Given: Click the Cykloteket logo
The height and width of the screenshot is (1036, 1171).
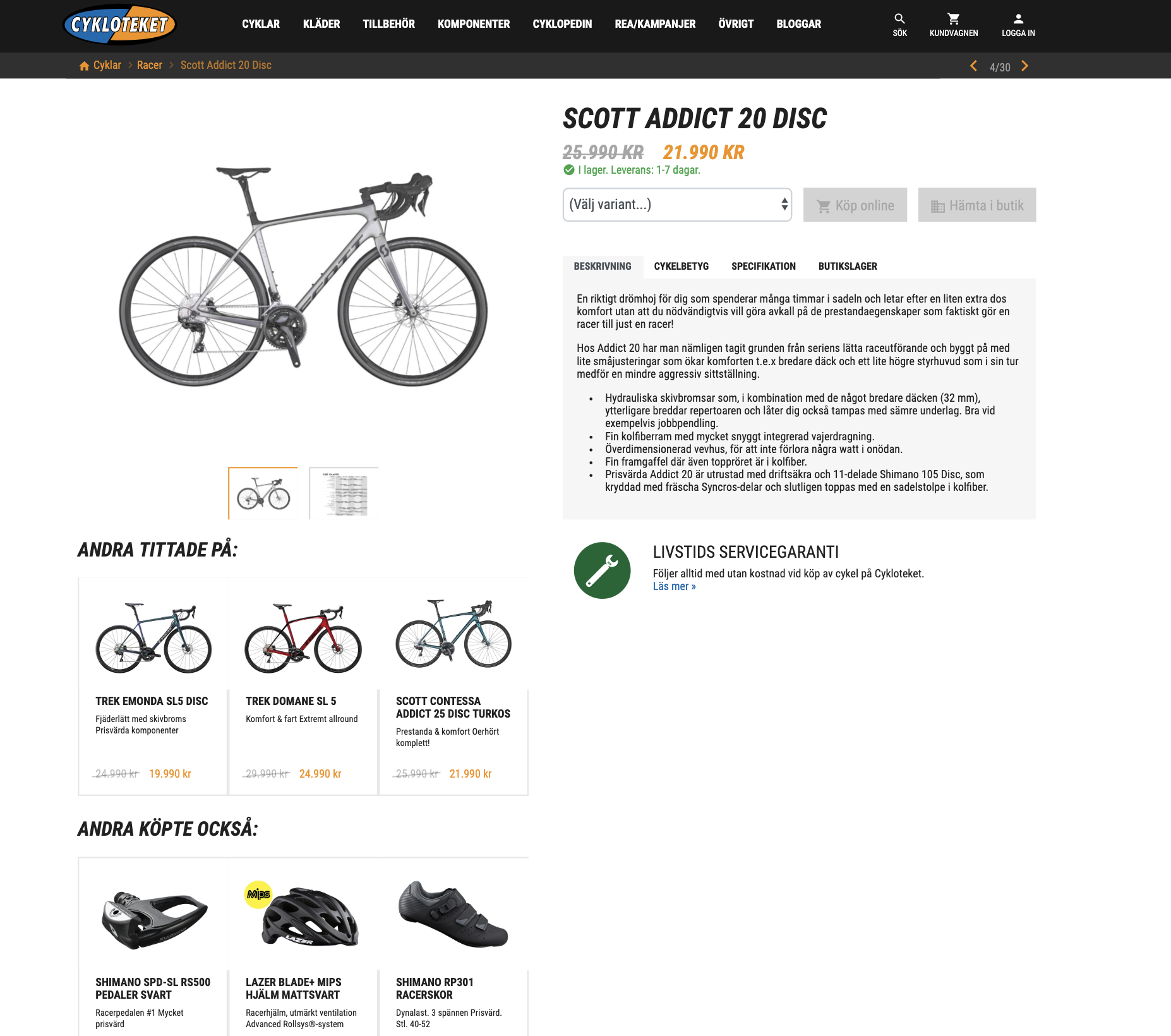Looking at the screenshot, I should [119, 25].
